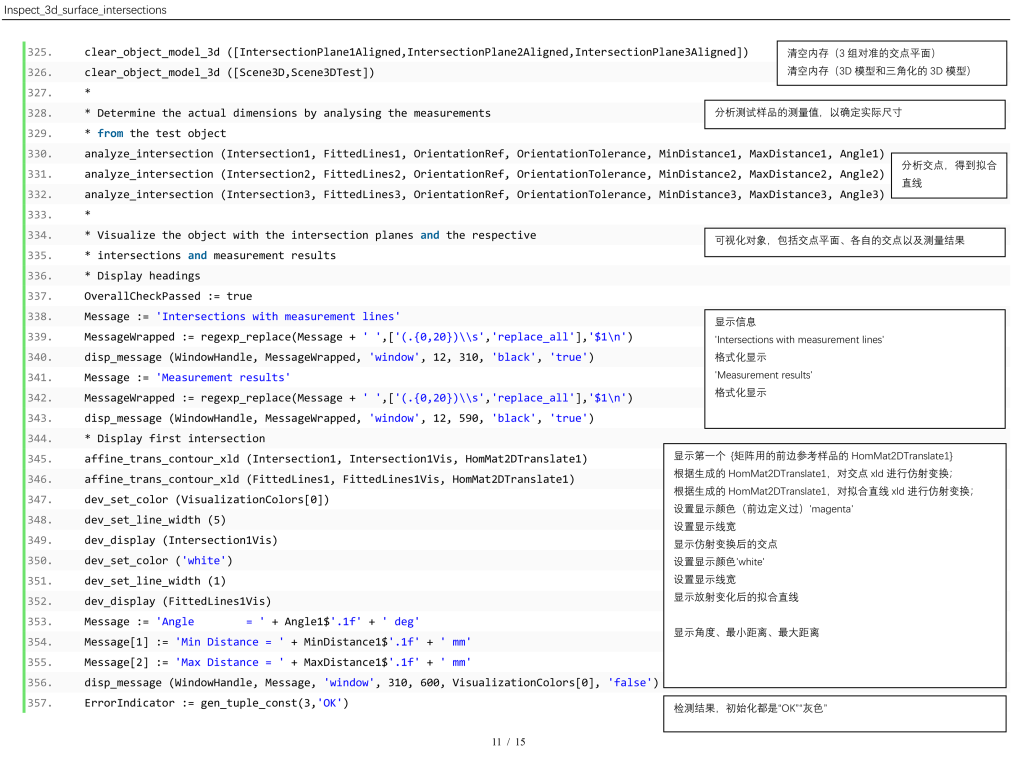
Task: Click 'Intersections with measurement lines' string in code
Action: [277, 316]
